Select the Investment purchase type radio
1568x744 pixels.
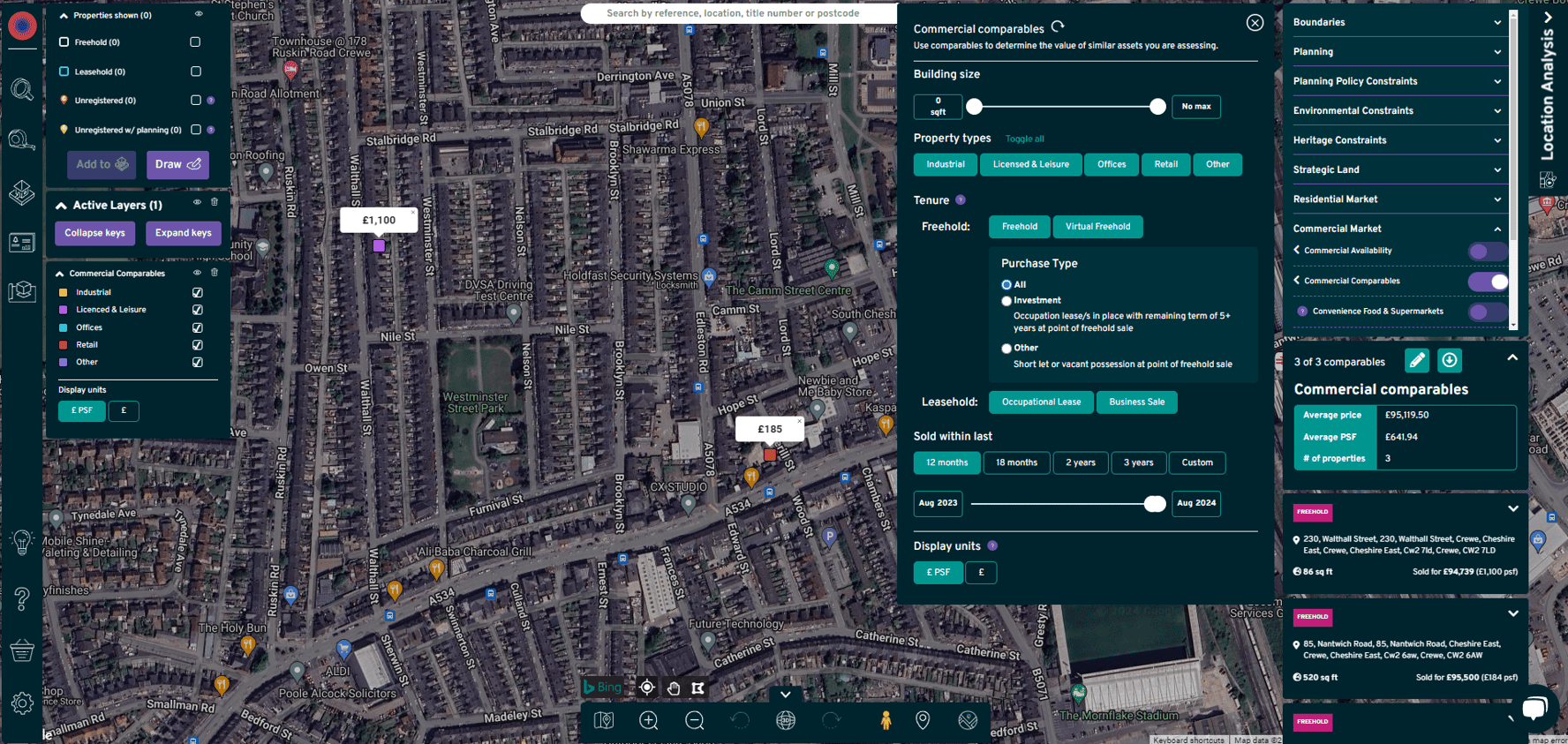(1006, 301)
